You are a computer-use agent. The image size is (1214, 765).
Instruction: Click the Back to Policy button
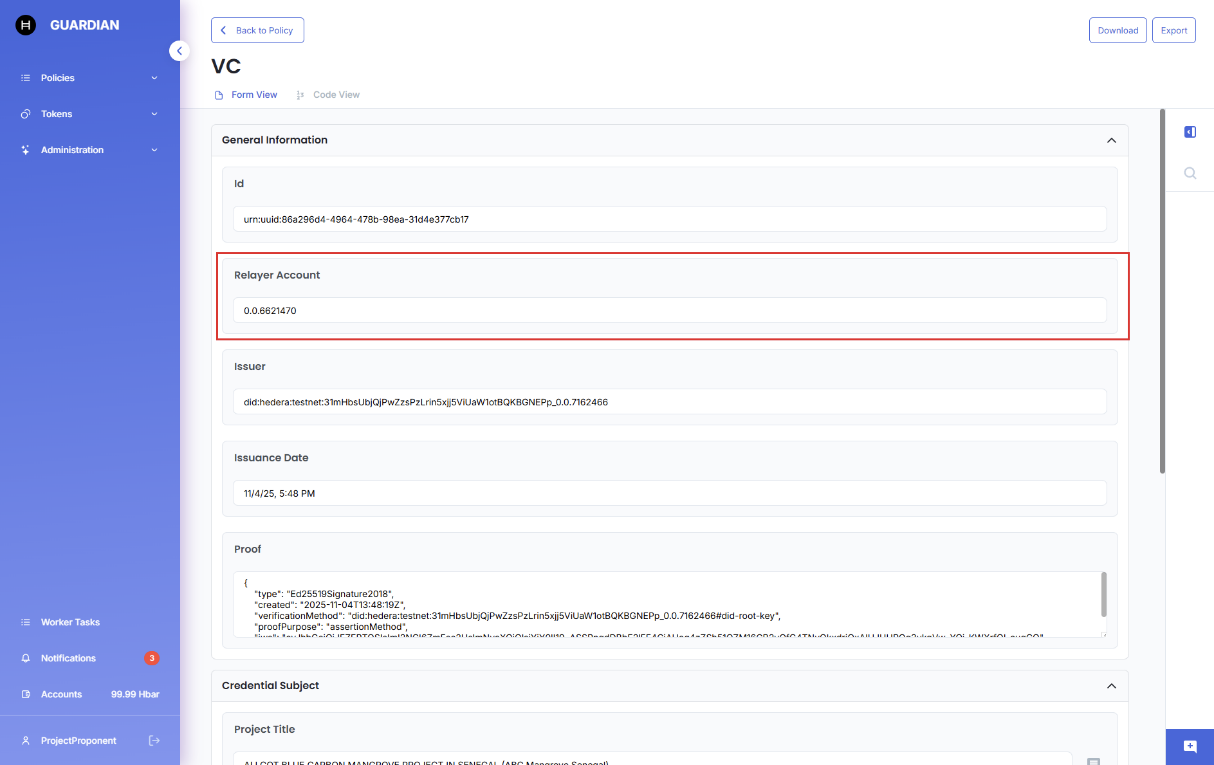pos(257,30)
